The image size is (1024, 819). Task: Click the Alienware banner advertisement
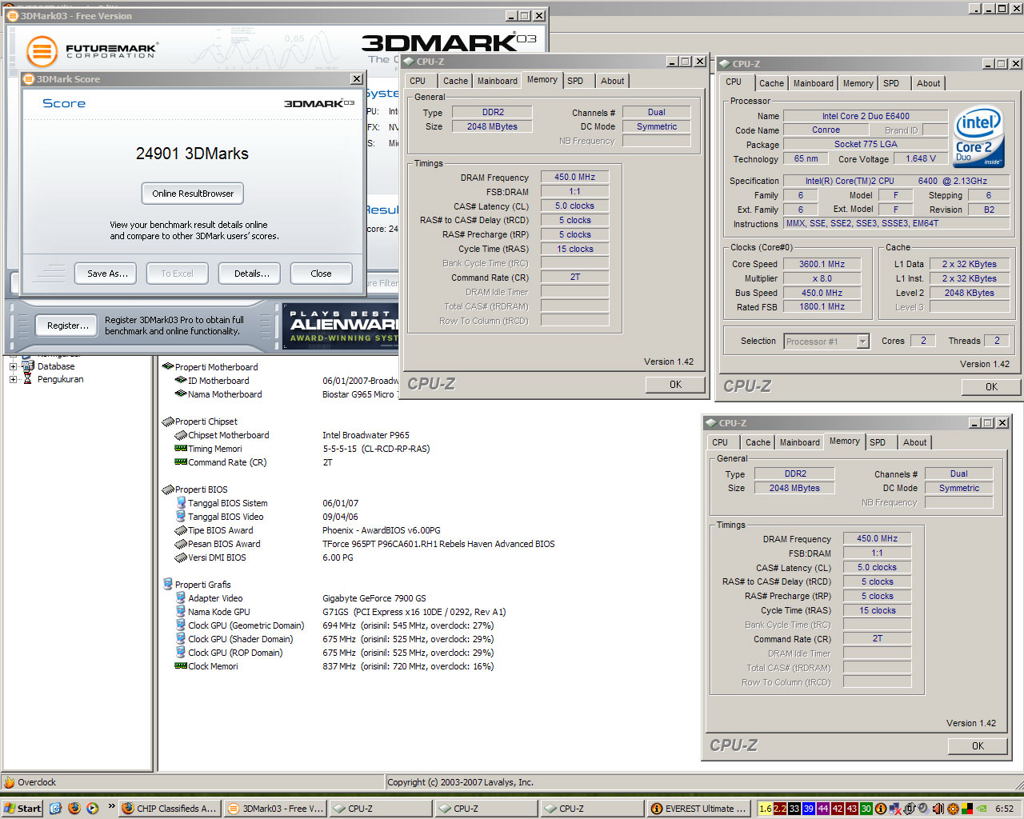click(340, 326)
